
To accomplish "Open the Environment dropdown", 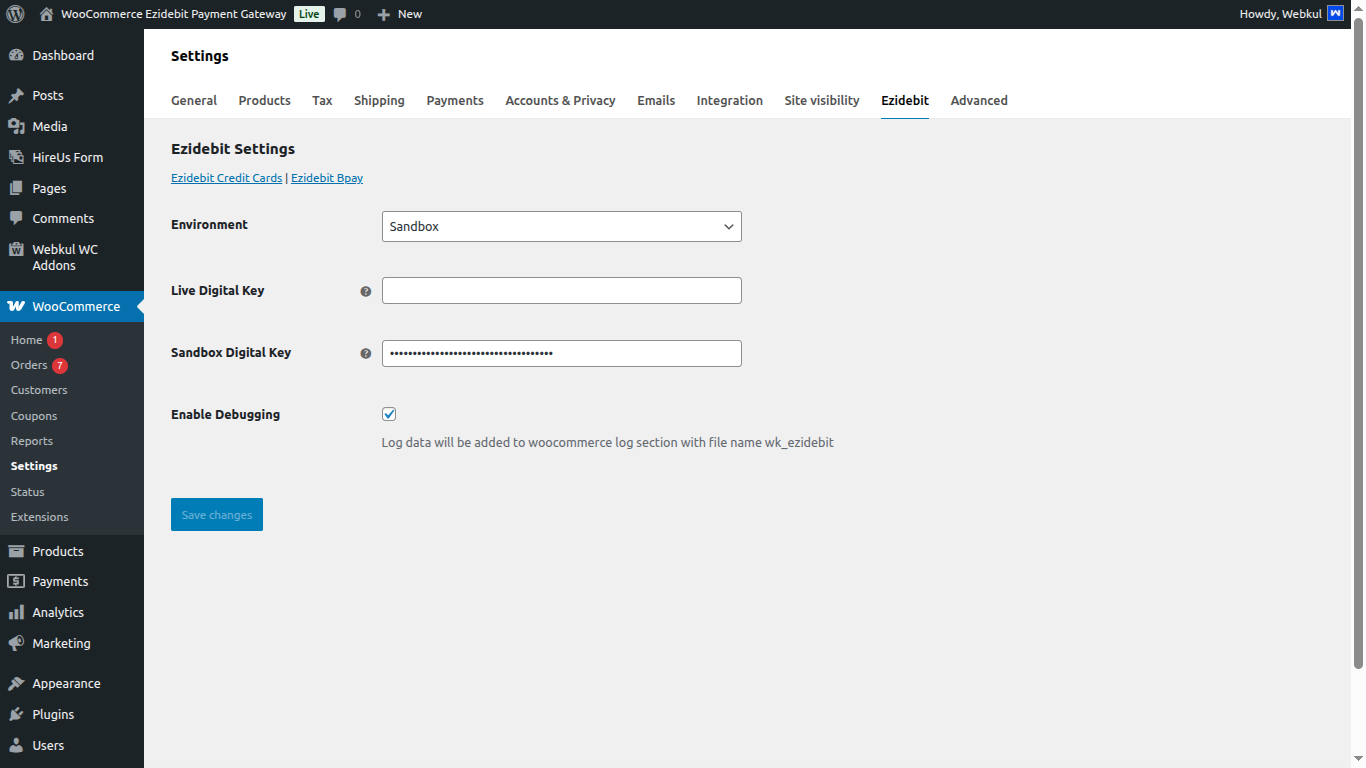I will coord(561,226).
